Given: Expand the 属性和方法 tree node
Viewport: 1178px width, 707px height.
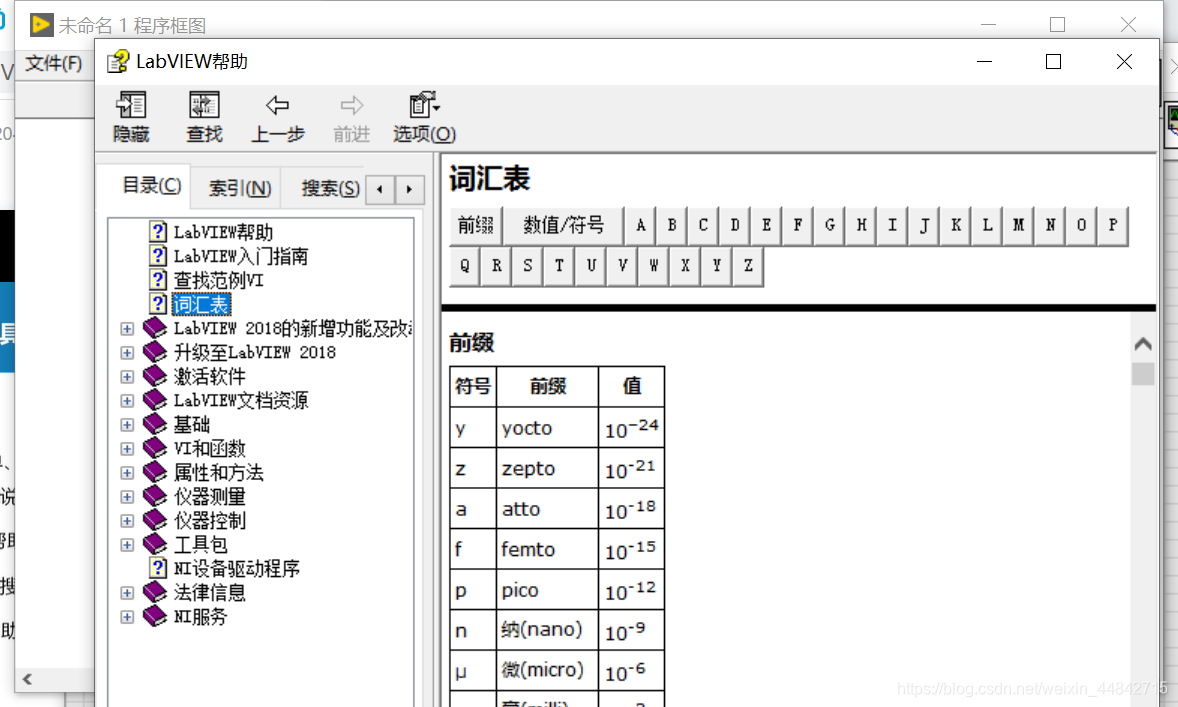Looking at the screenshot, I should coord(127,473).
